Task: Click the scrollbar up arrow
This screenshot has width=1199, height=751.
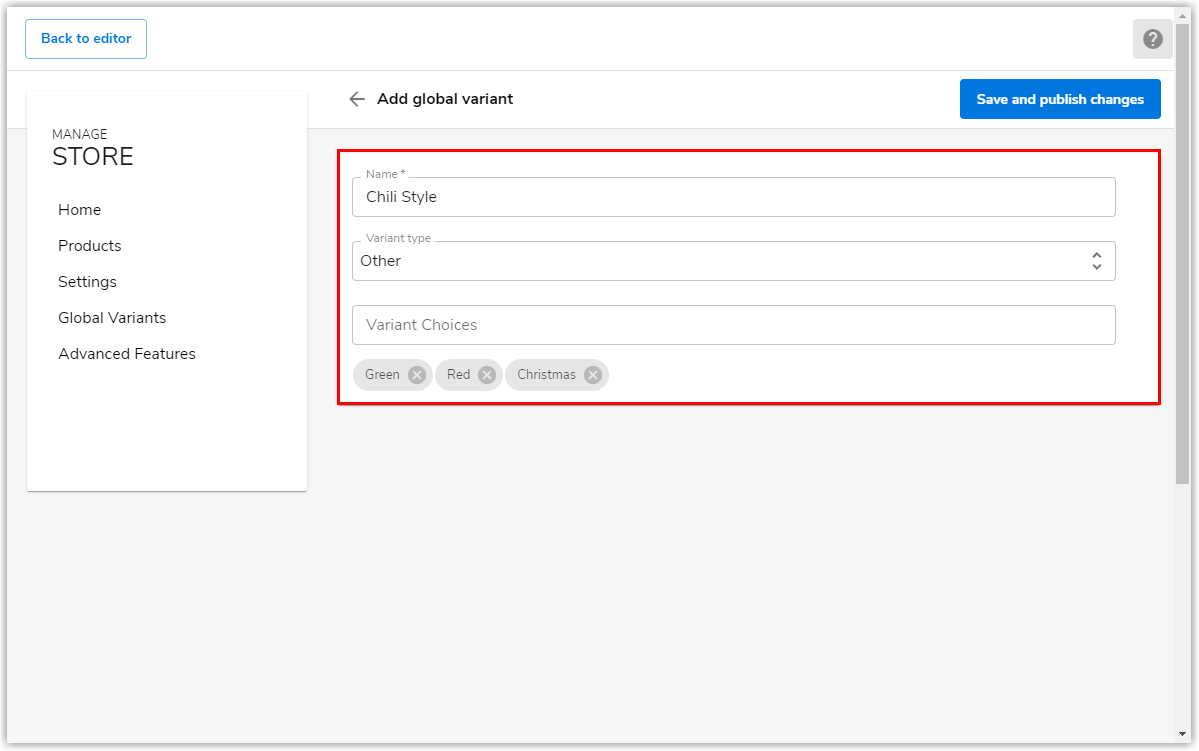Action: tap(1182, 15)
